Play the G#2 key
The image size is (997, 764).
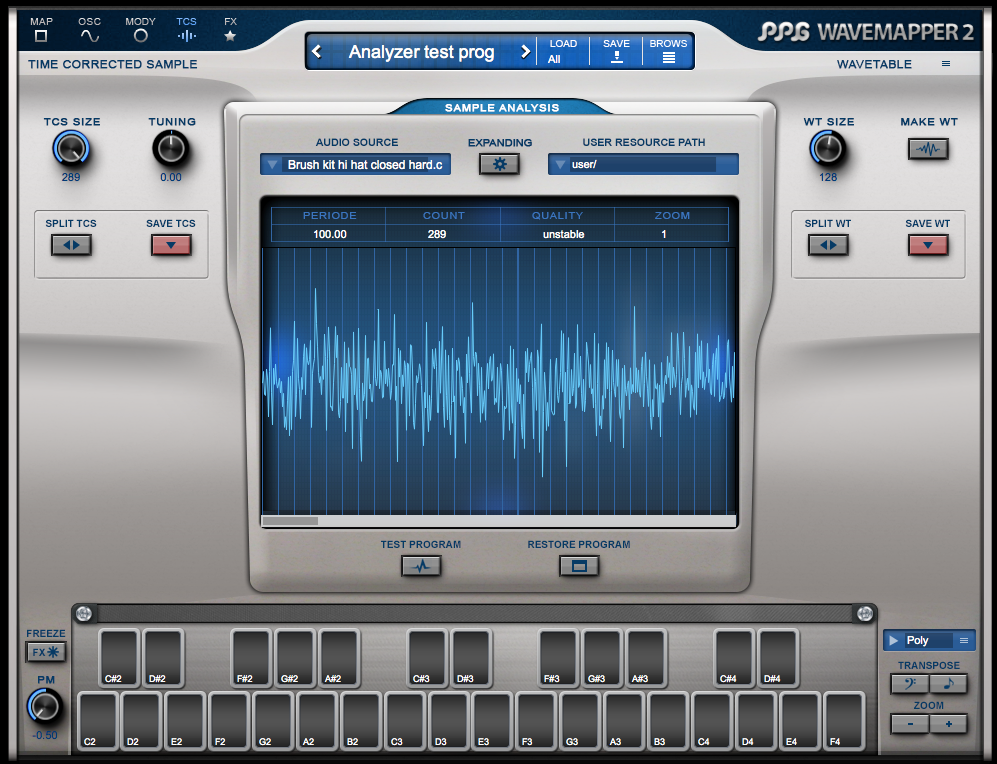click(x=295, y=658)
